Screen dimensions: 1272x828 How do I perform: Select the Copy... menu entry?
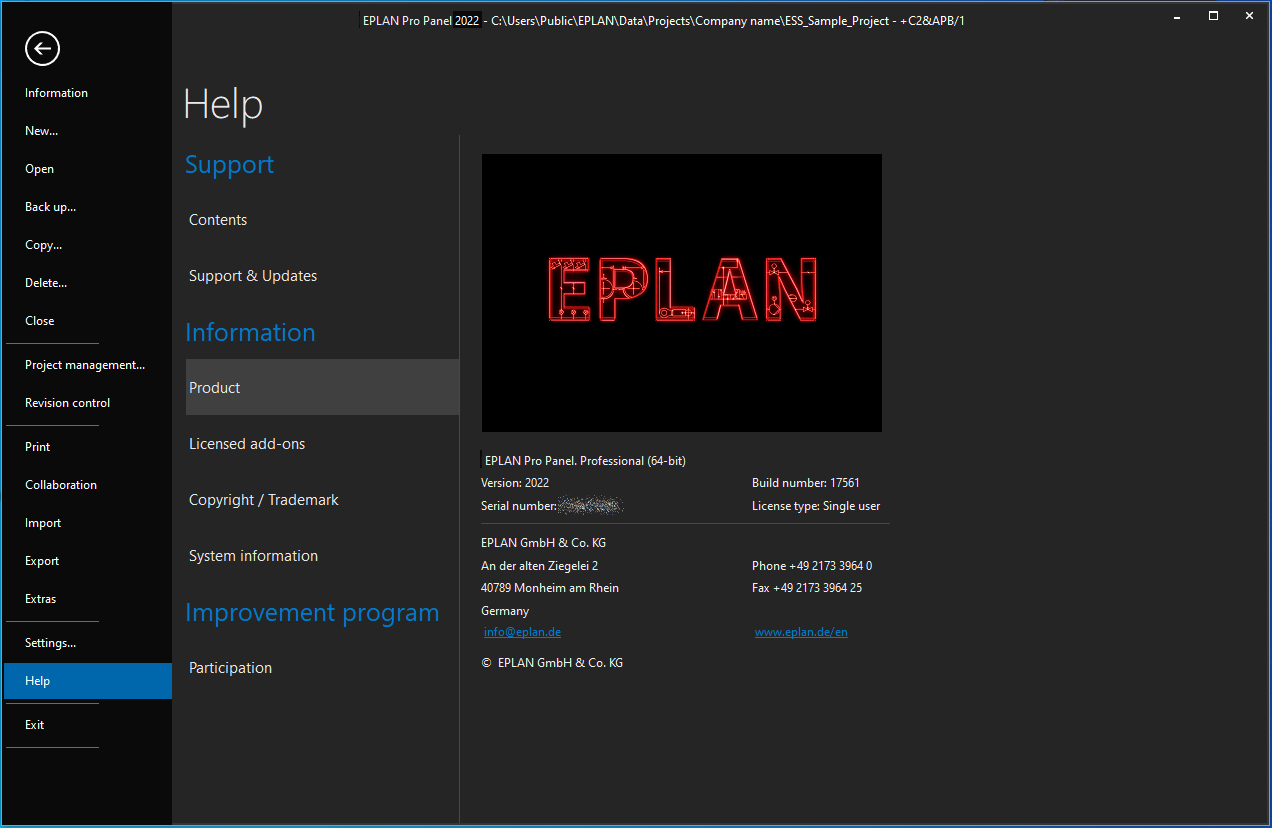[44, 245]
